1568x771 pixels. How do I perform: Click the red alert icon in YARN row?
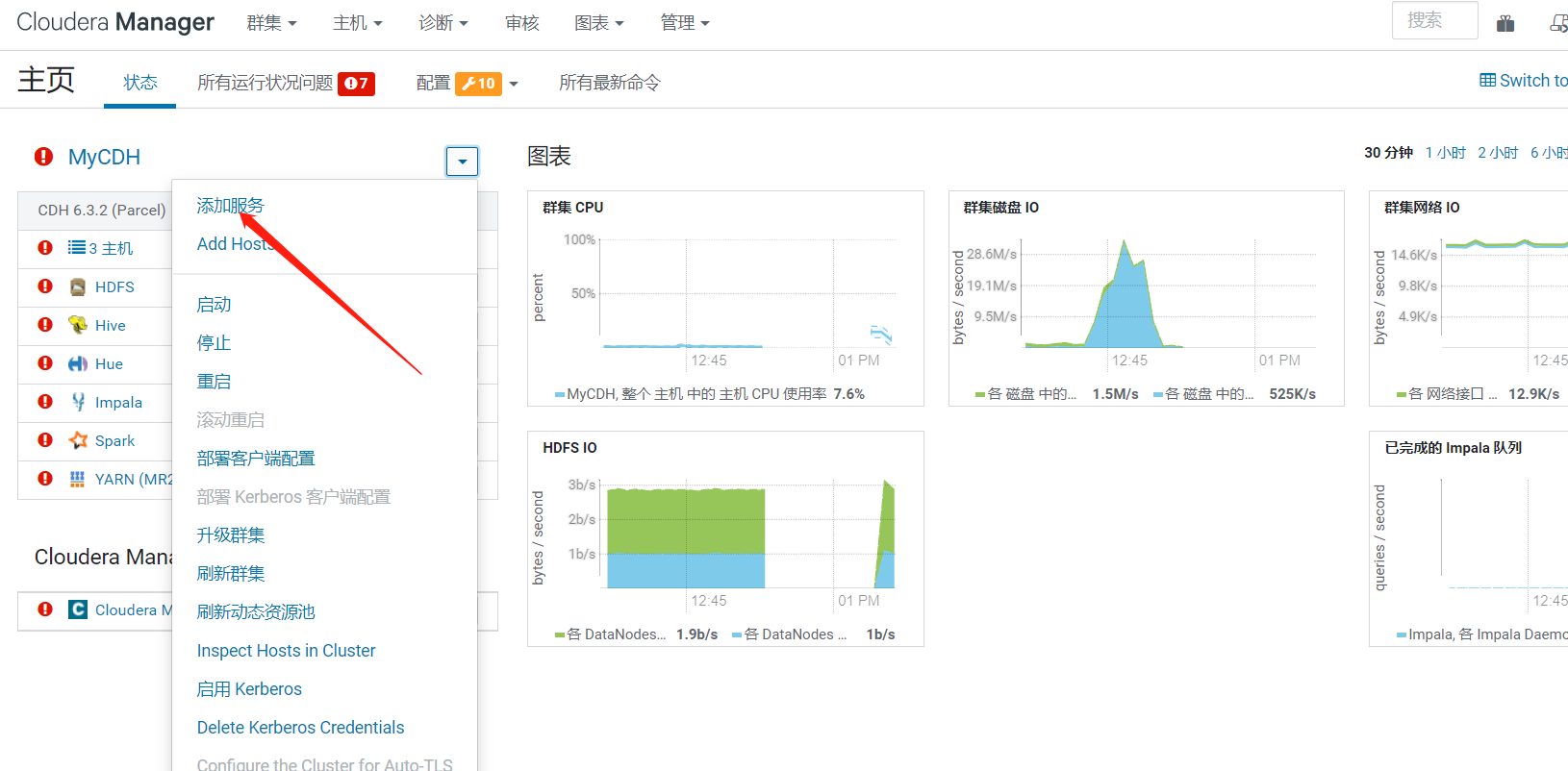[x=44, y=479]
